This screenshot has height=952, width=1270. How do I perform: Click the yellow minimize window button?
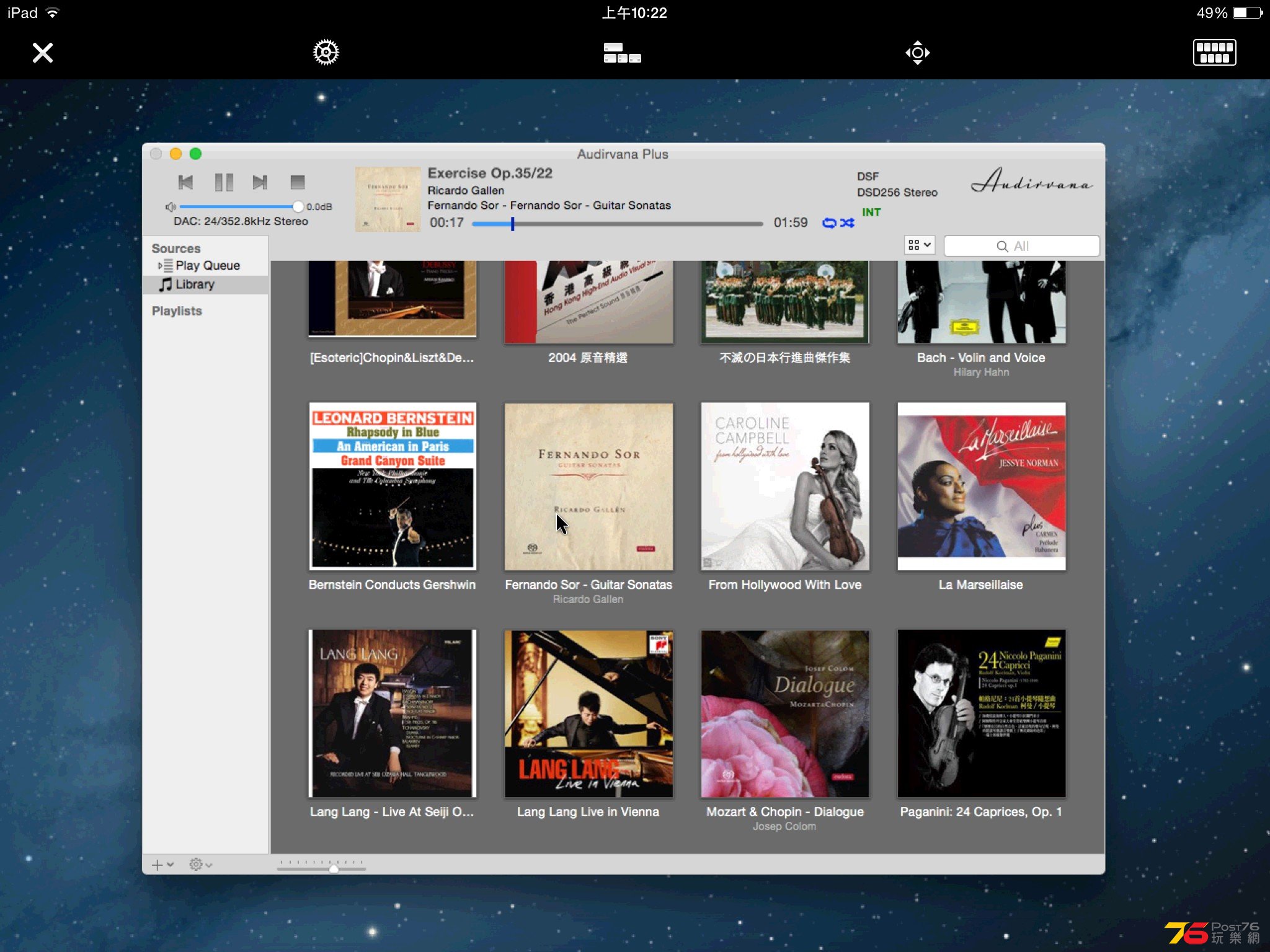pos(175,154)
